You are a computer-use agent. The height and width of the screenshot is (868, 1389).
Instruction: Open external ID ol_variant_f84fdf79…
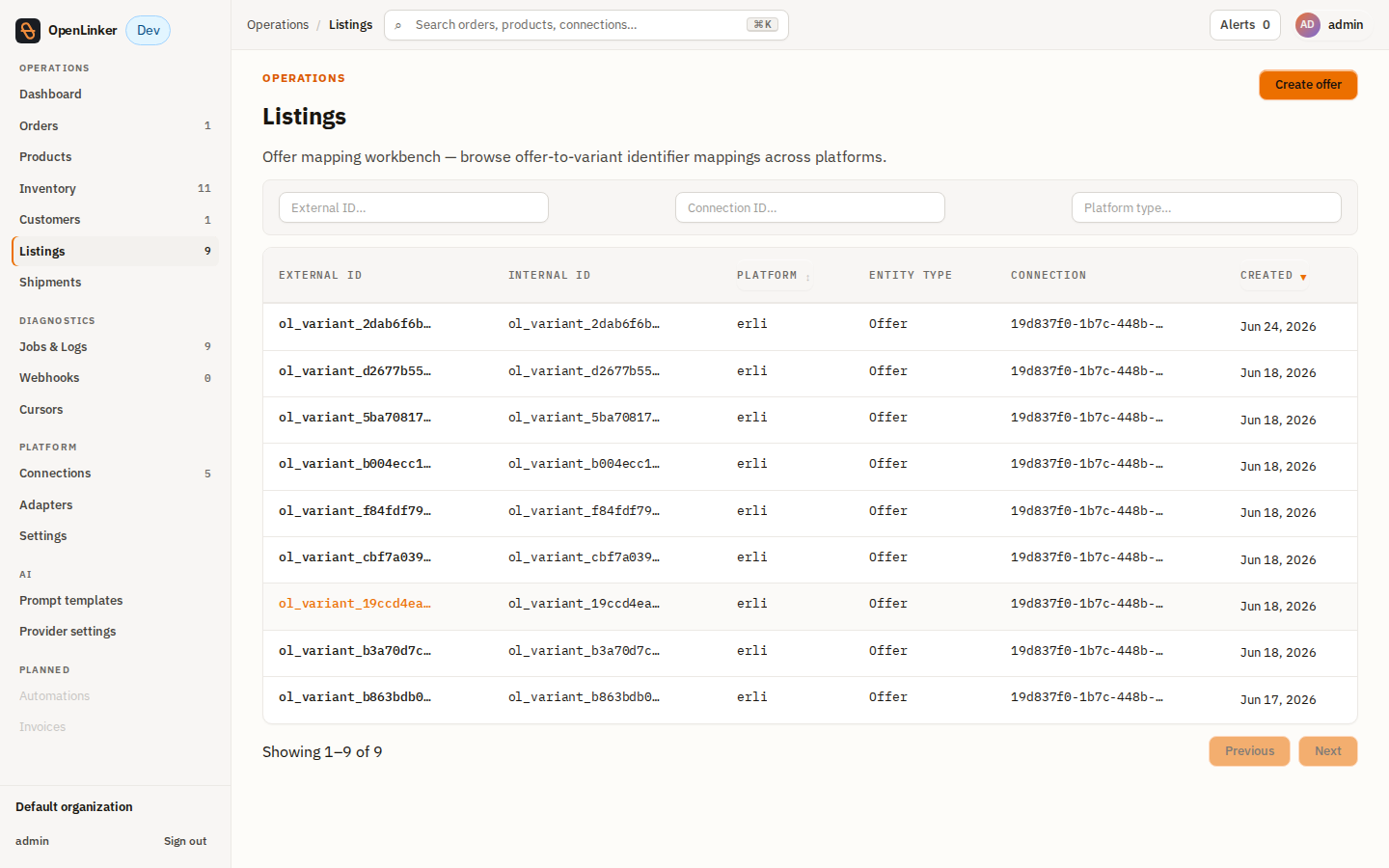point(355,511)
